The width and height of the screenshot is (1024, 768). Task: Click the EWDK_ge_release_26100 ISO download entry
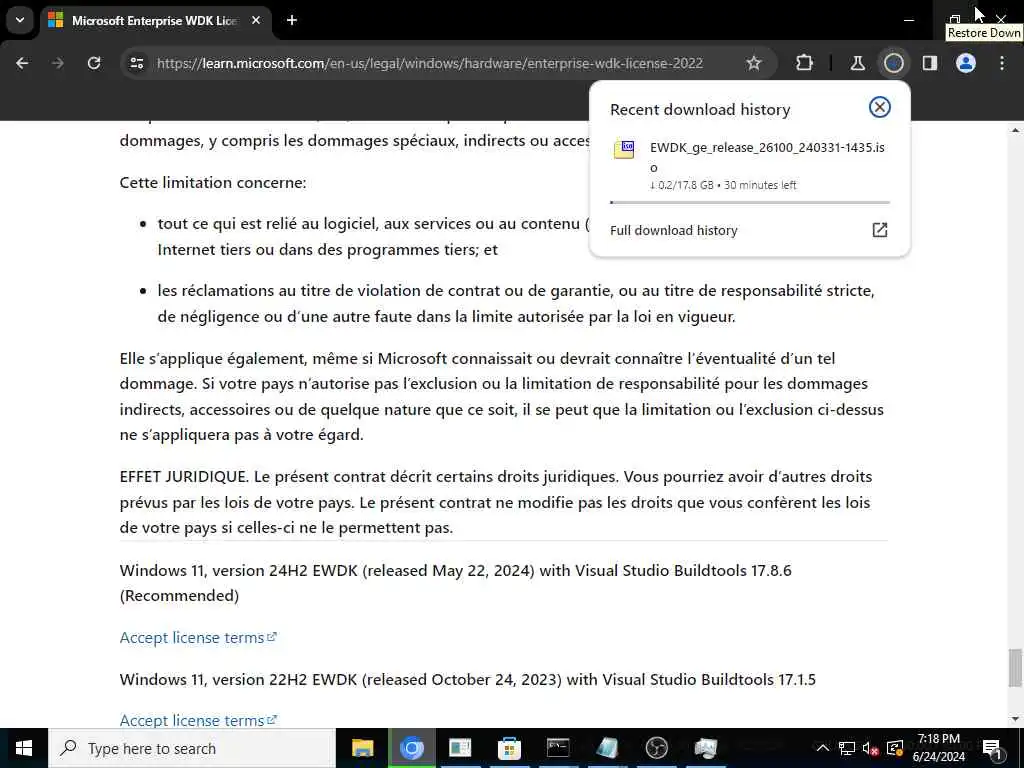748,165
